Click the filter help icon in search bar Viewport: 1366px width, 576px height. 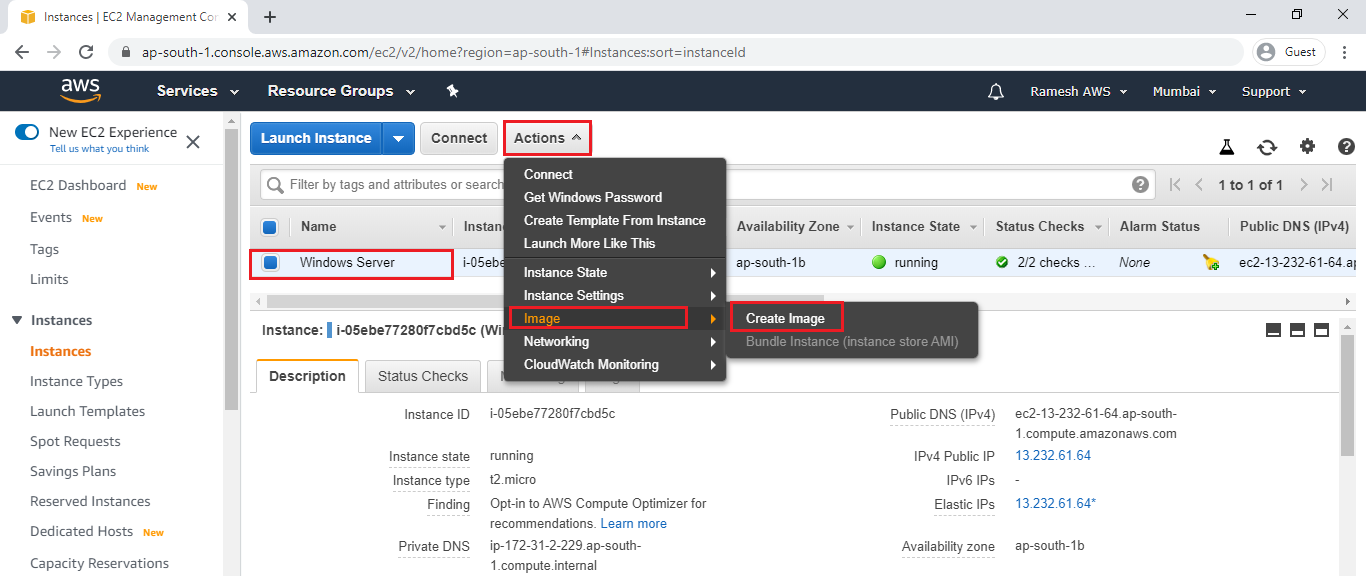[1141, 184]
